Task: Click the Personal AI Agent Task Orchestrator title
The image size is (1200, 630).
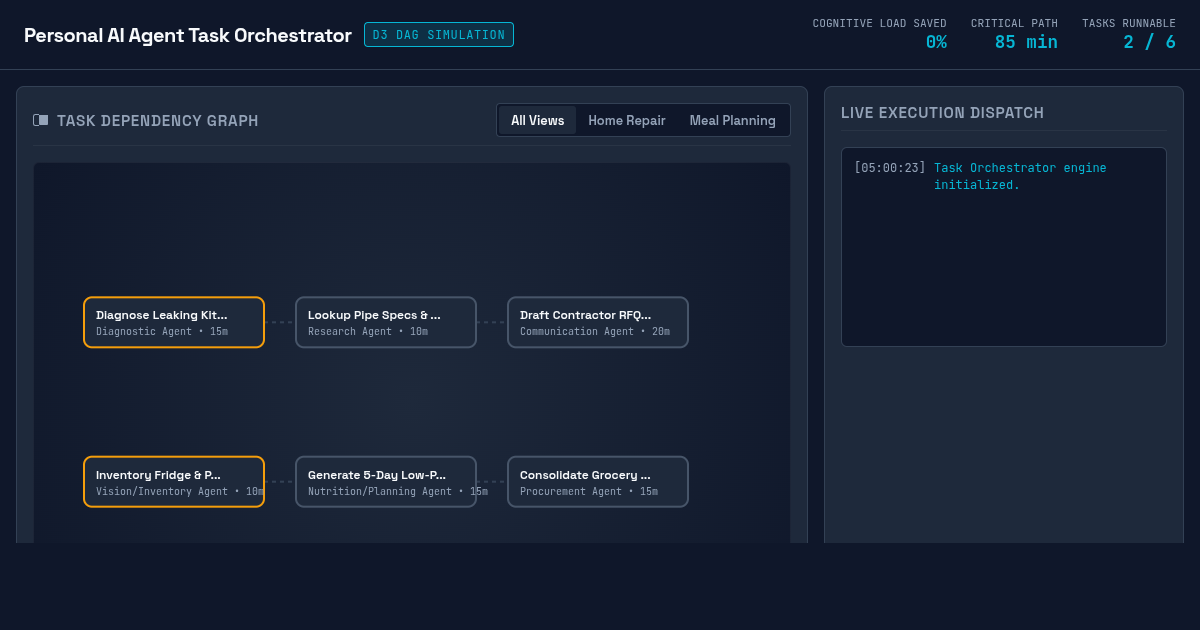Action: click(x=188, y=36)
